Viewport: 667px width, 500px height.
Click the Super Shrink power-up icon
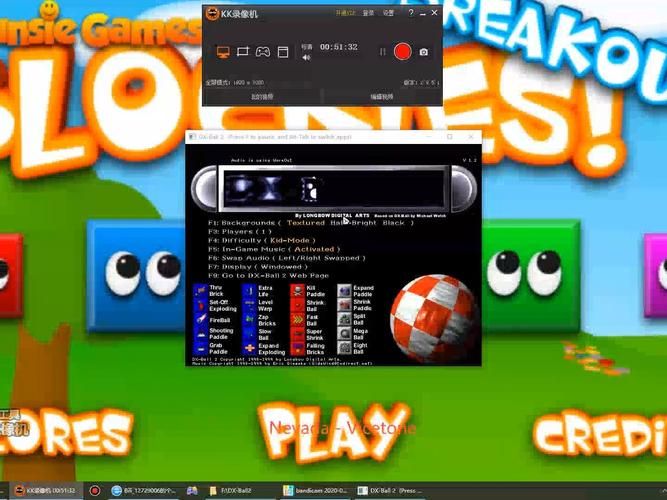298,334
